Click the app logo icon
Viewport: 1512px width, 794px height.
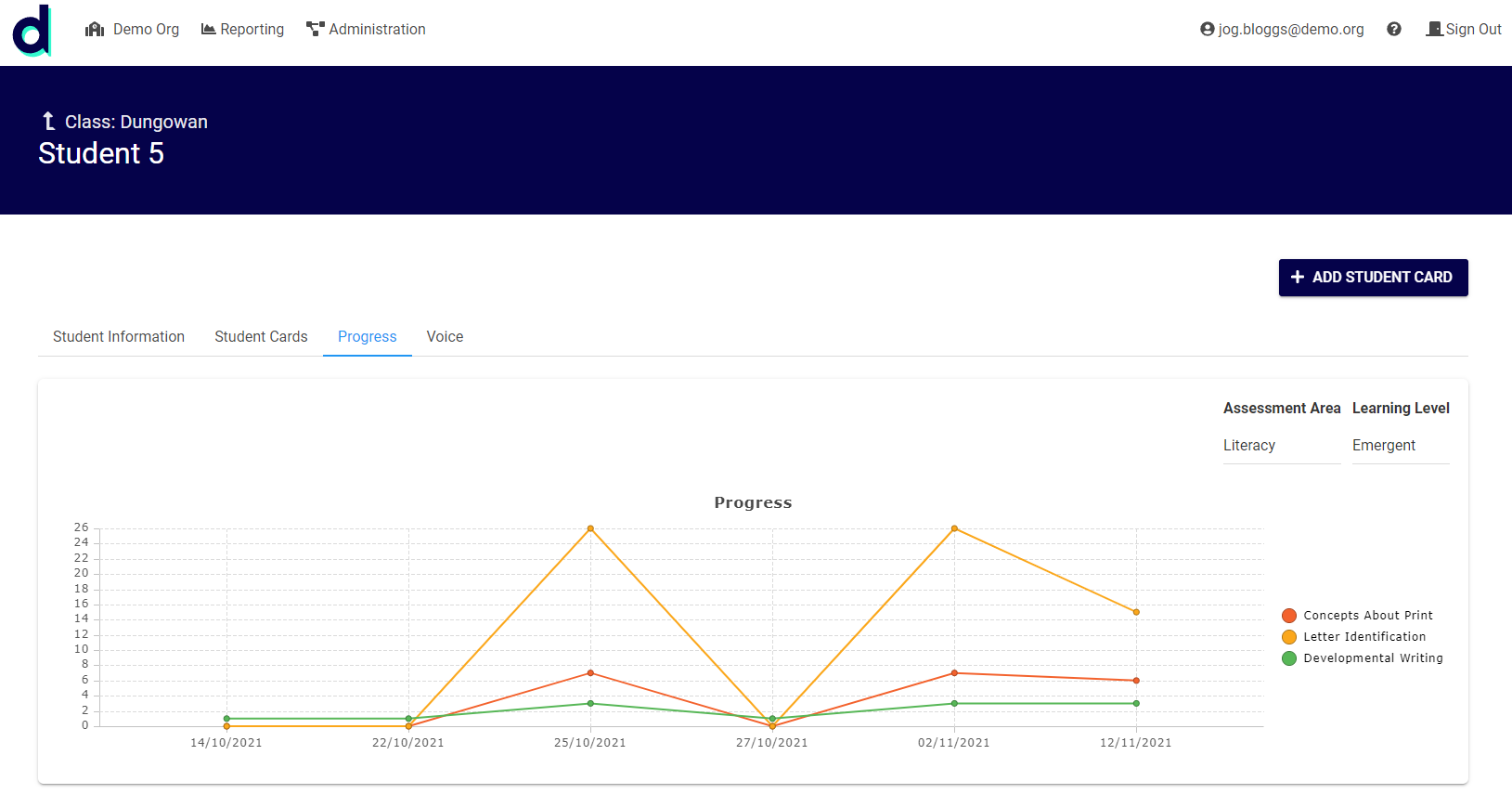tap(32, 31)
